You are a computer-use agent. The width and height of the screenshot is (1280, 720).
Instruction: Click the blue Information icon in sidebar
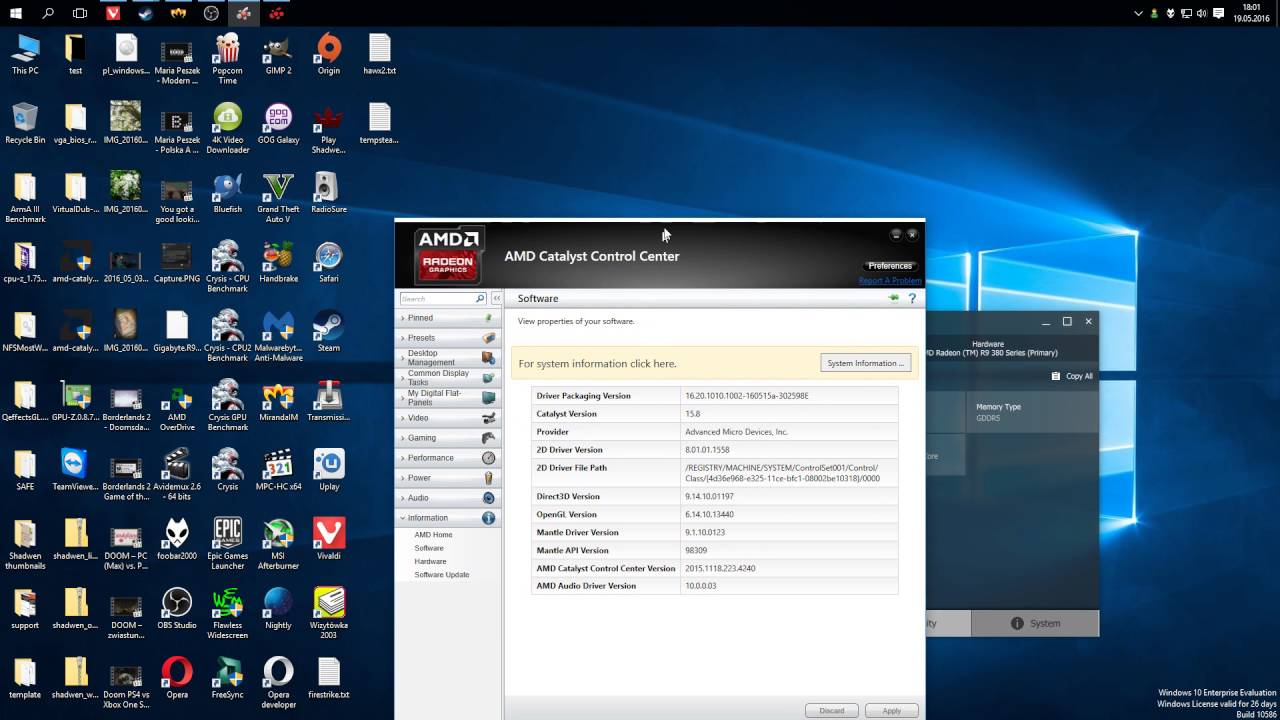[488, 518]
